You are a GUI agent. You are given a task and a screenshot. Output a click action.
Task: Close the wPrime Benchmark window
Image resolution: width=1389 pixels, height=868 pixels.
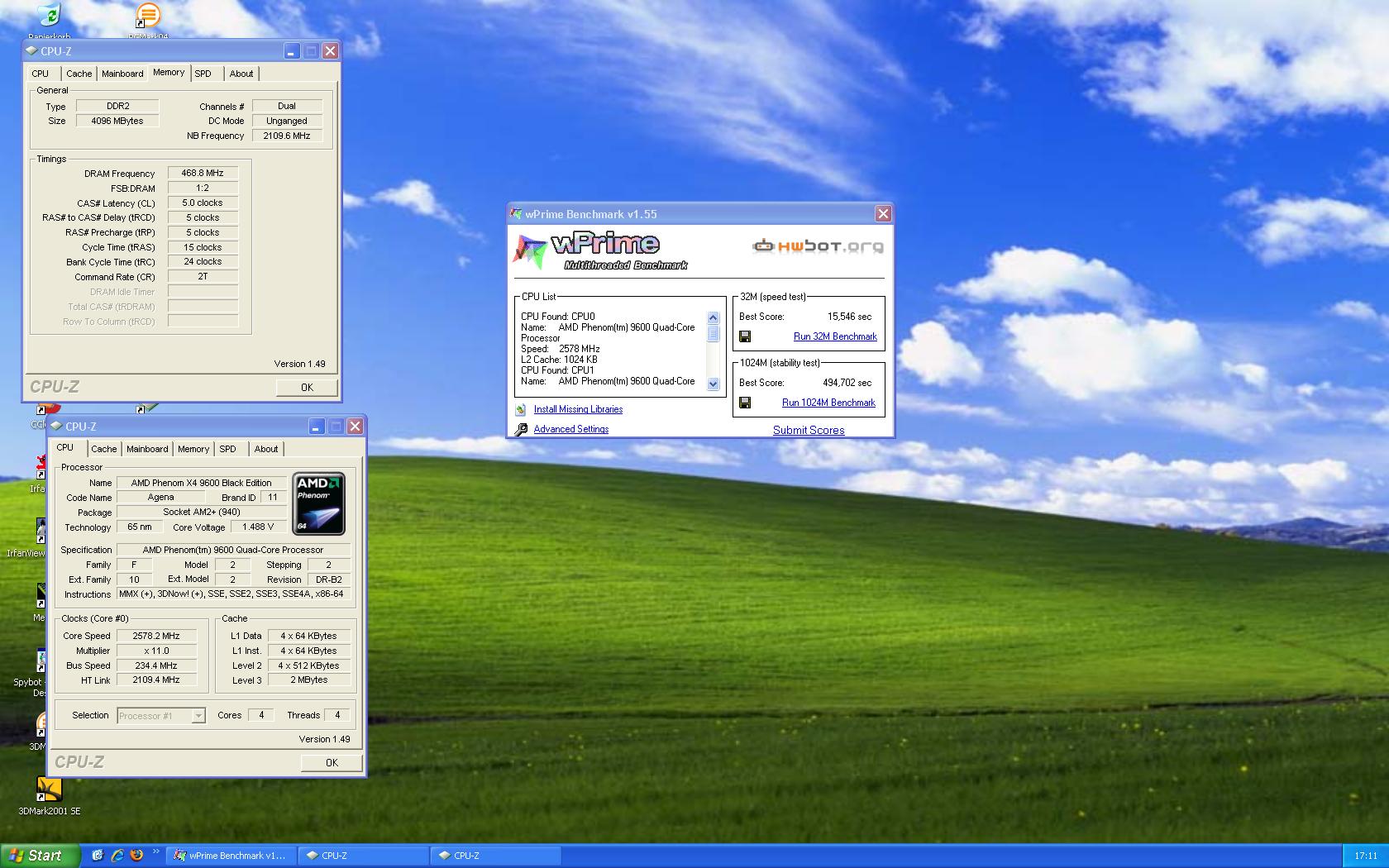pyautogui.click(x=883, y=214)
